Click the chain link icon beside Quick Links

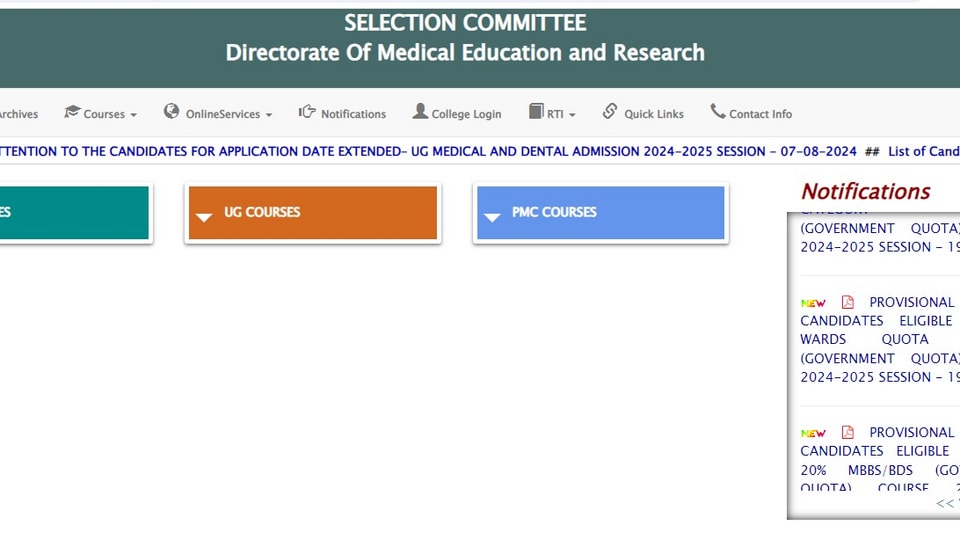[610, 111]
